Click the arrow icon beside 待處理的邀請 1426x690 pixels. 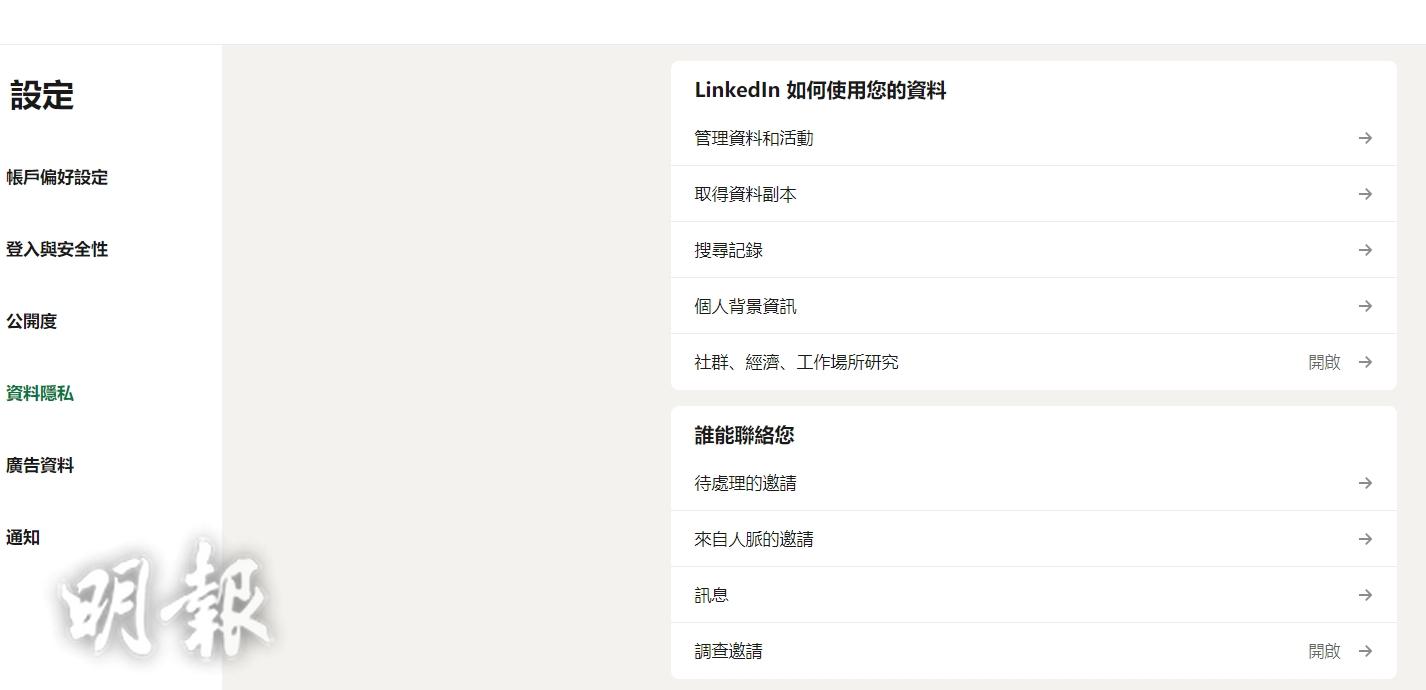1365,483
